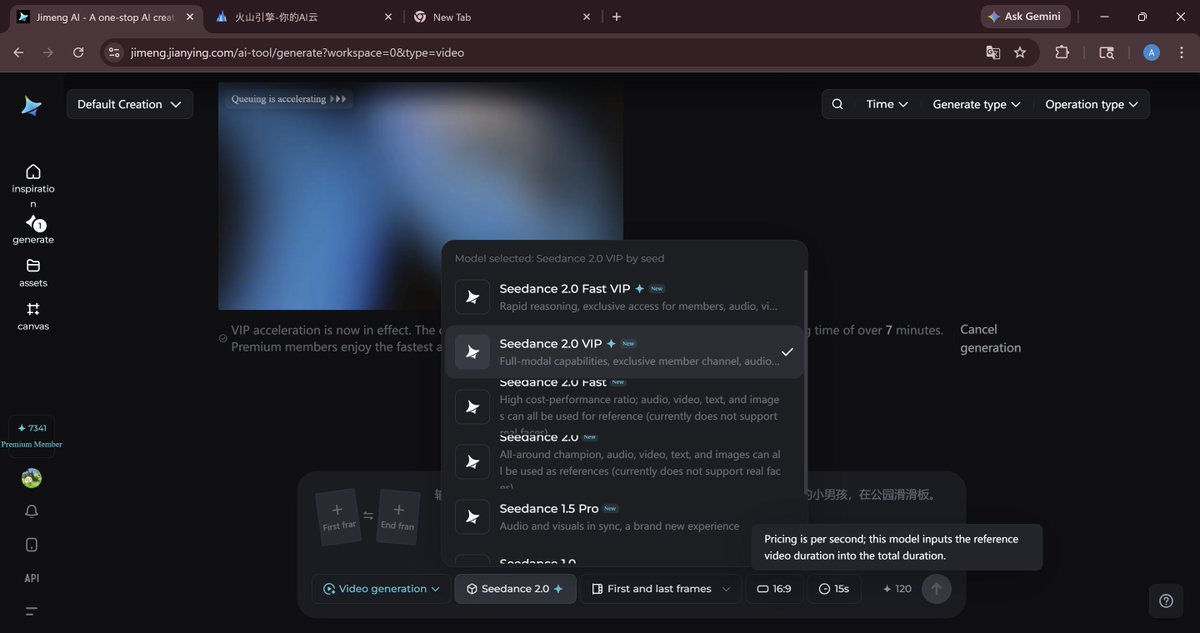The height and width of the screenshot is (633, 1200).
Task: Select the Seedance 2.0 Fast model
Action: [x=624, y=406]
